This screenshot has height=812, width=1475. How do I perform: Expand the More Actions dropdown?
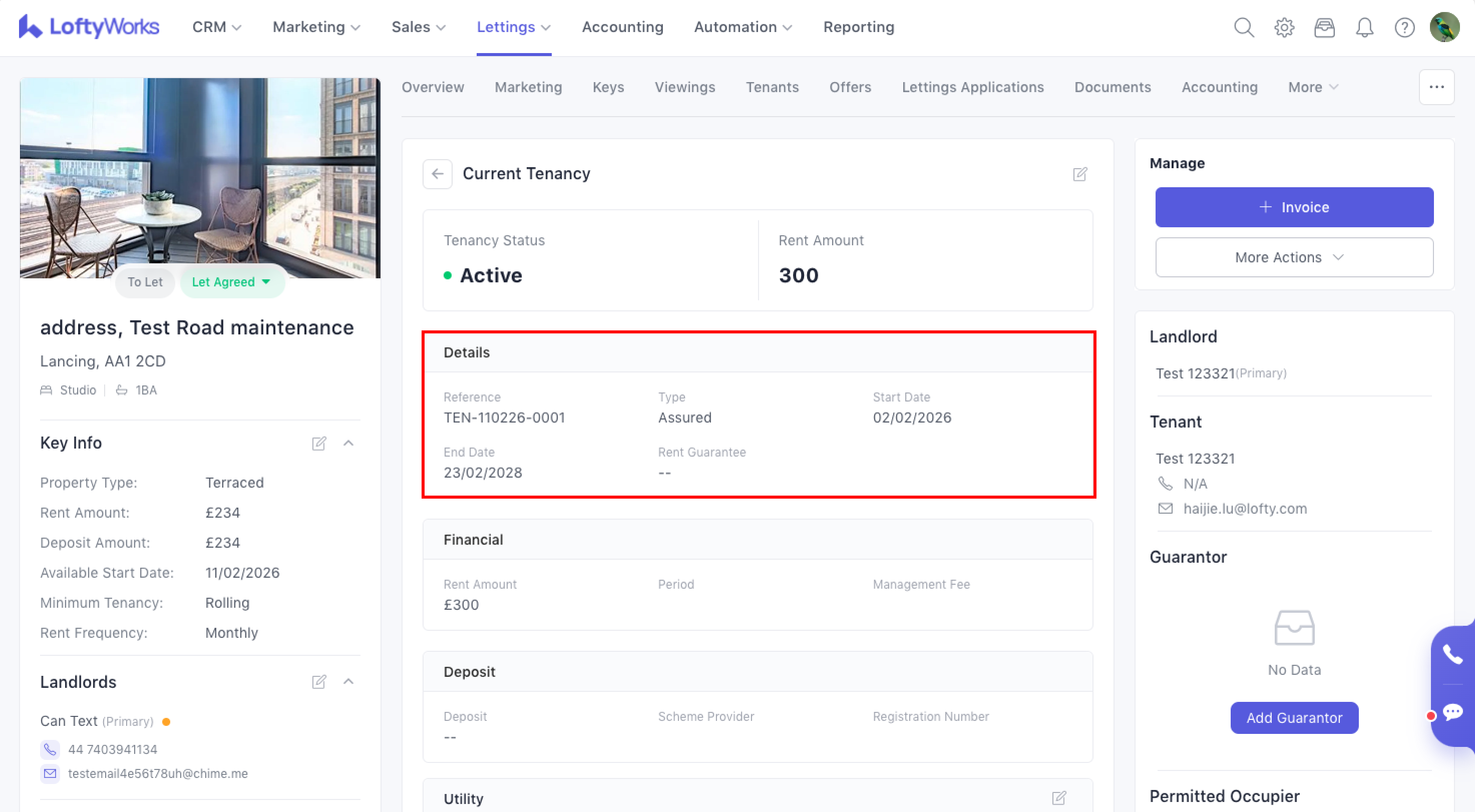coord(1293,257)
